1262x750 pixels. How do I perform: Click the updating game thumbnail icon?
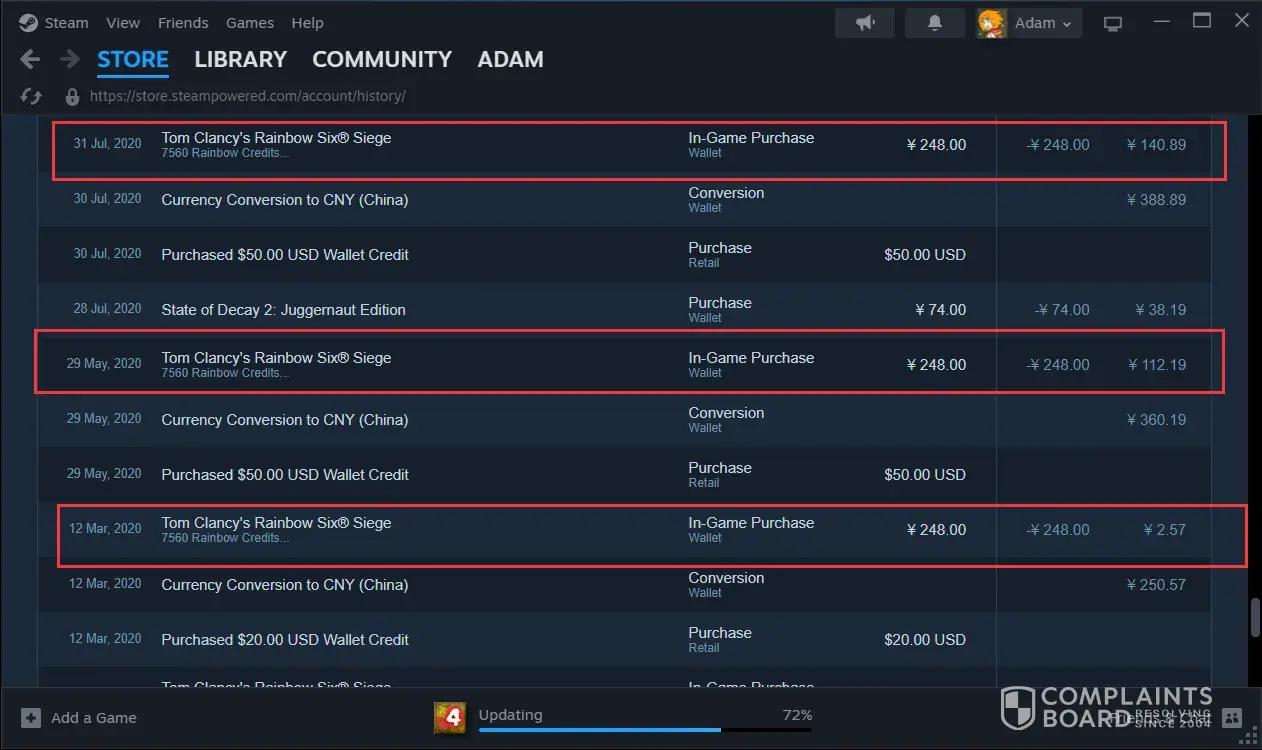click(x=450, y=717)
